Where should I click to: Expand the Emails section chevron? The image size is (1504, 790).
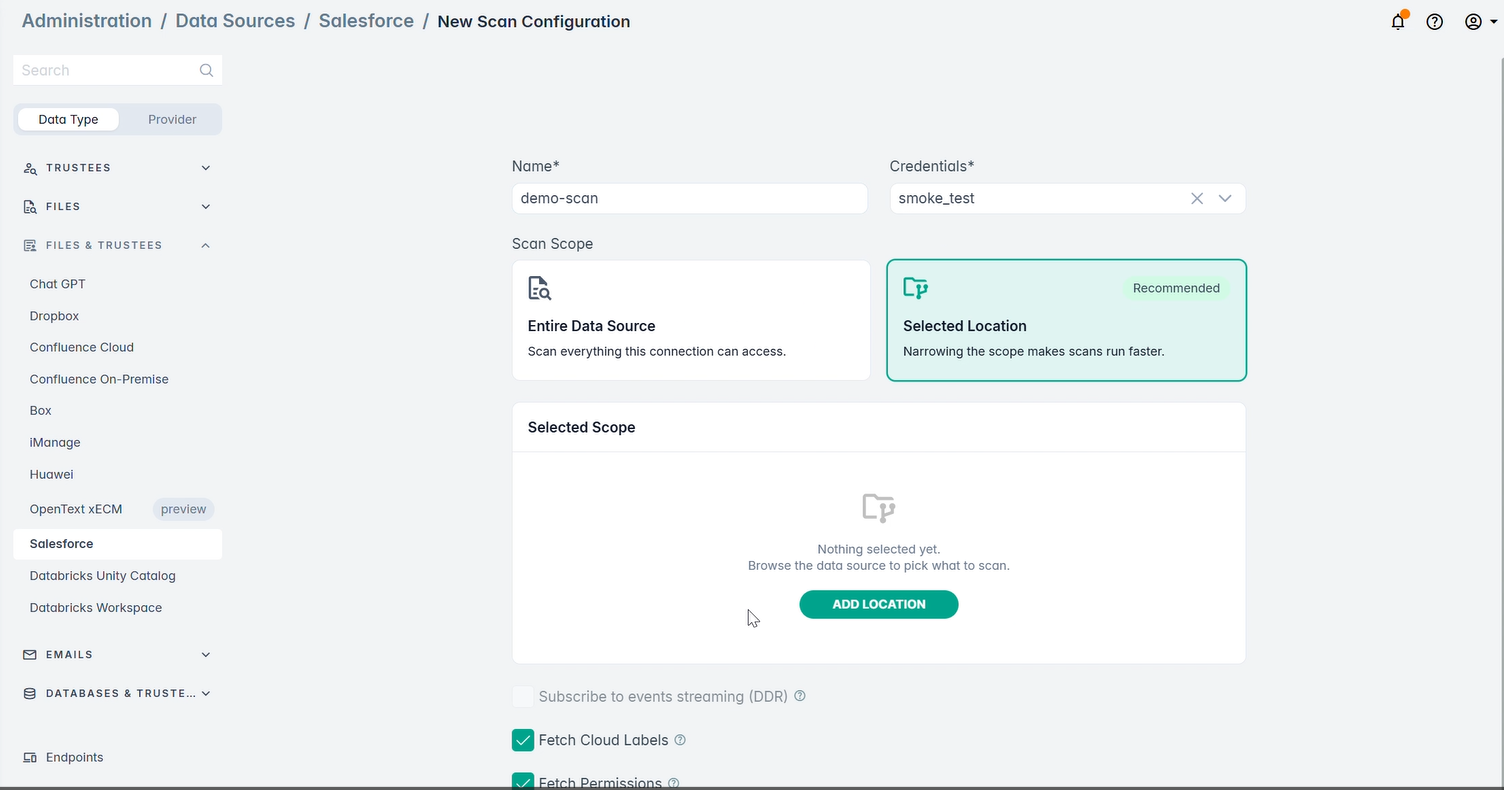tap(206, 655)
